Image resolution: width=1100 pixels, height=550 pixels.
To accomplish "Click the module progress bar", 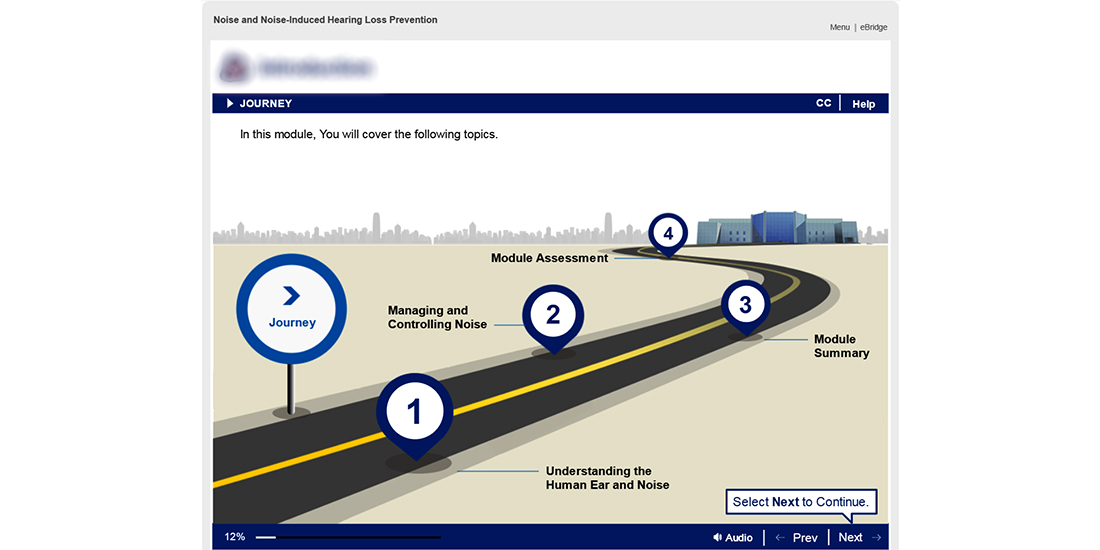I will (x=348, y=537).
